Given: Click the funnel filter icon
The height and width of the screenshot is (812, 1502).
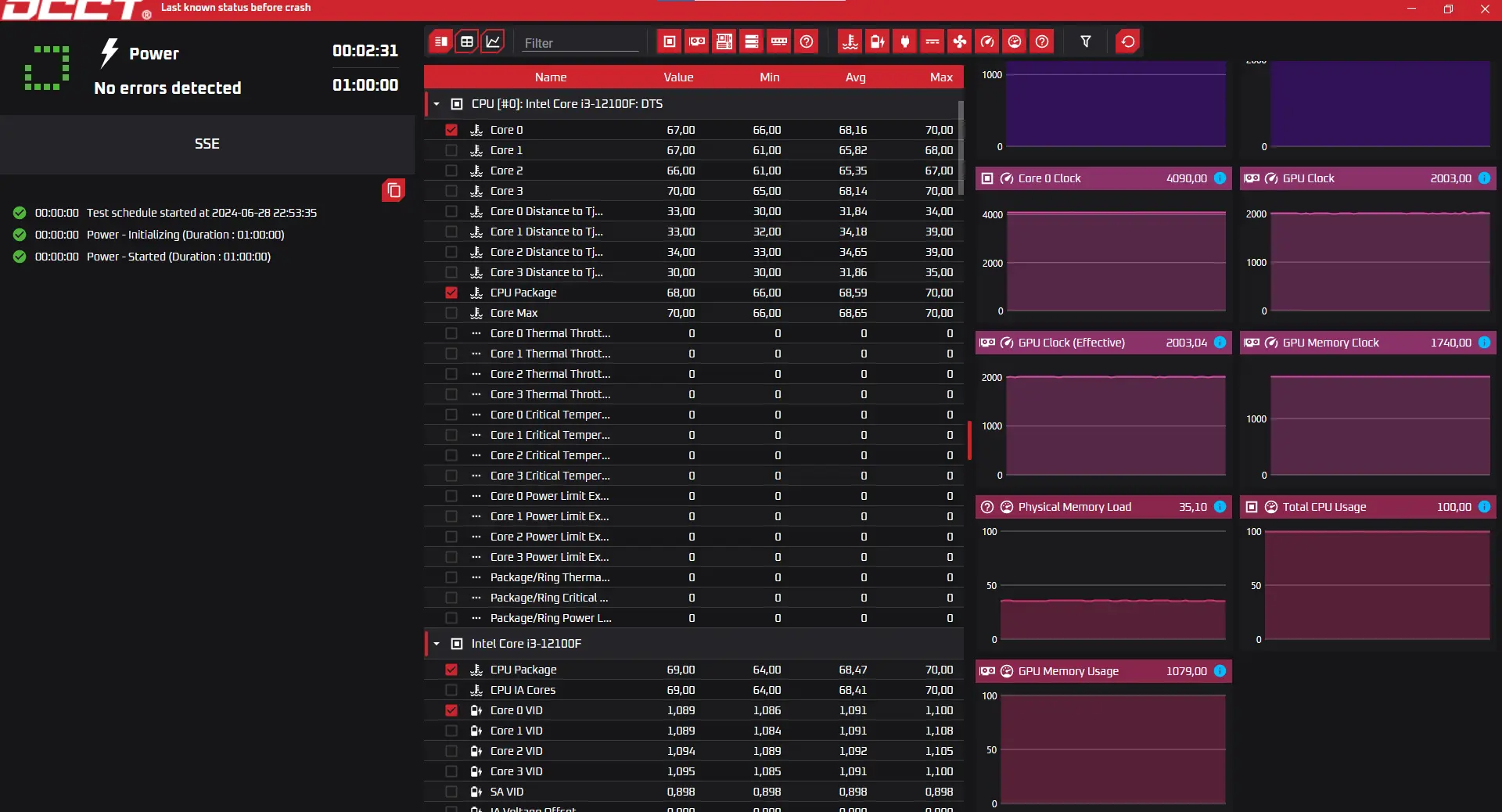Looking at the screenshot, I should 1086,41.
